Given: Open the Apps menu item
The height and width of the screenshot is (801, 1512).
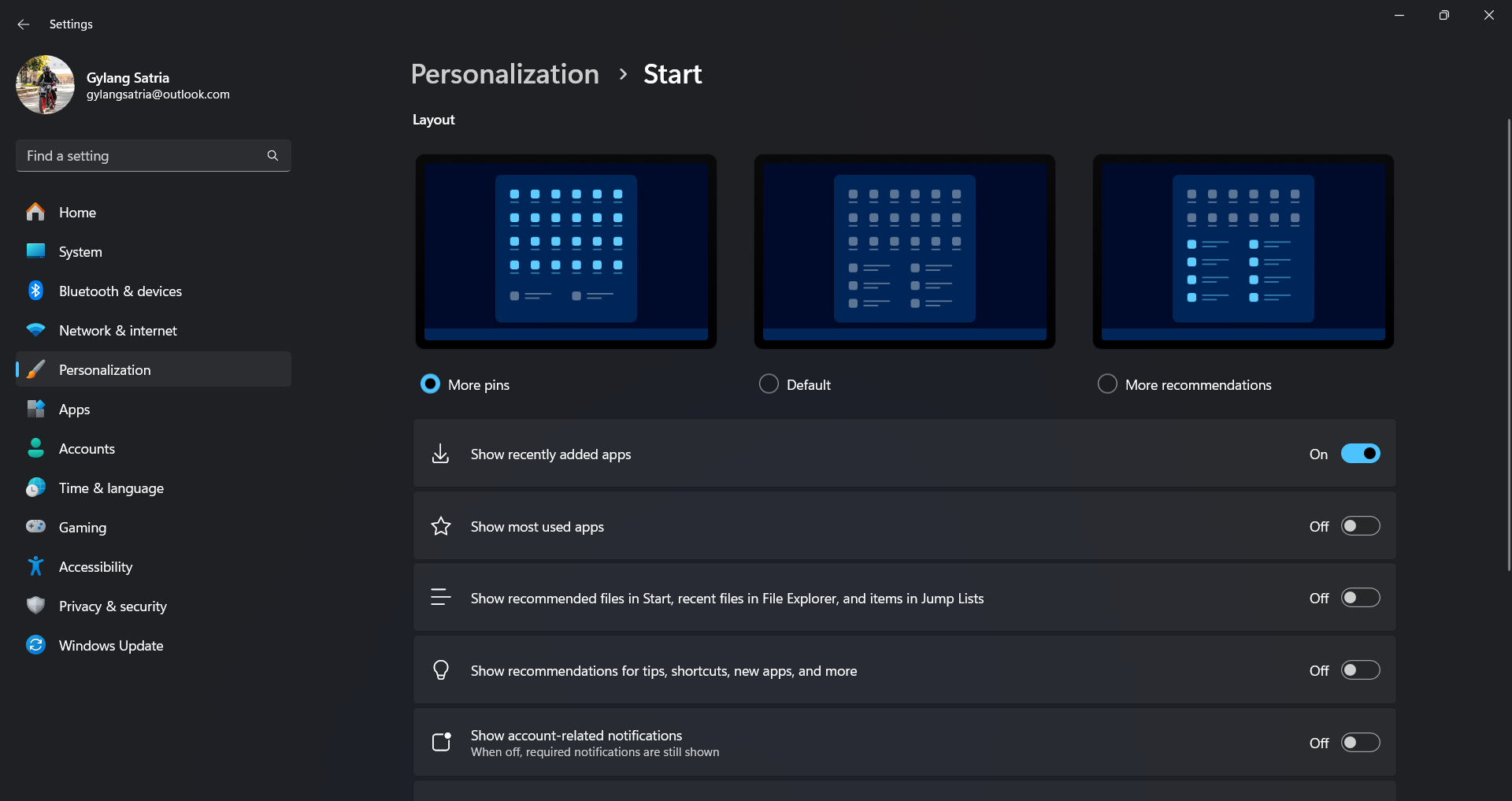Looking at the screenshot, I should (x=74, y=410).
